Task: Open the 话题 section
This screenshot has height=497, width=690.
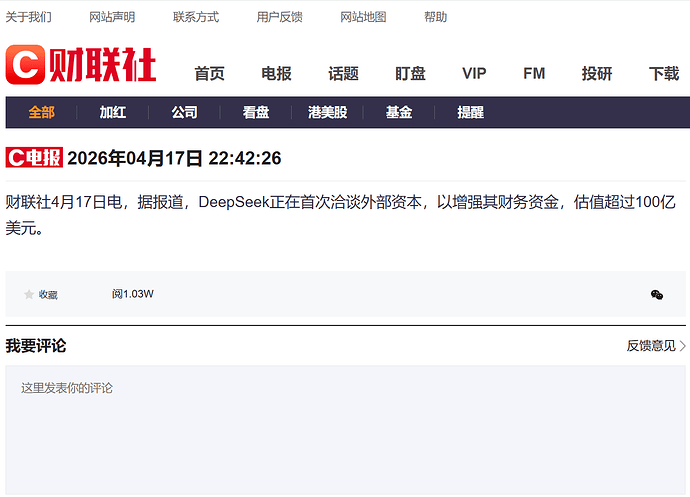Action: click(x=343, y=74)
